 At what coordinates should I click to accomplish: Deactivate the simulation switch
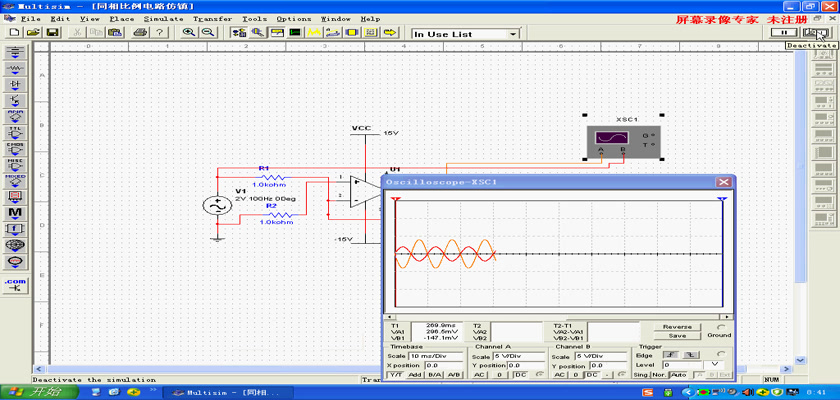[x=815, y=33]
